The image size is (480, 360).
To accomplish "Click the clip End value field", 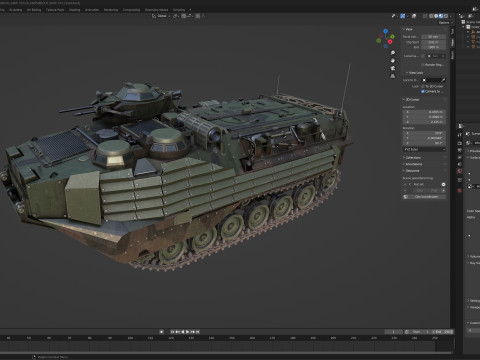I will [x=433, y=47].
